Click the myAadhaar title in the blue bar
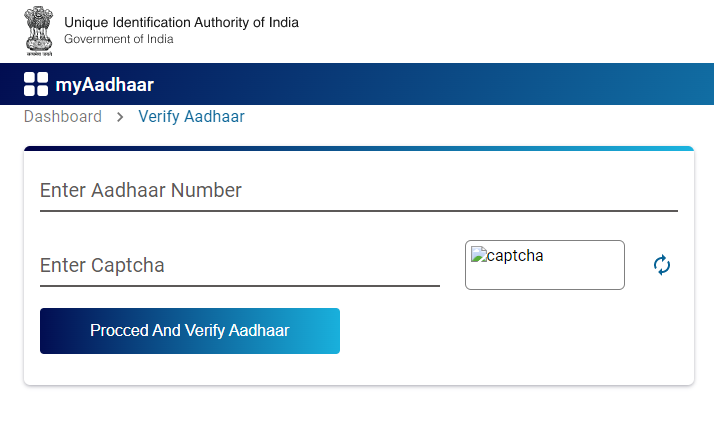This screenshot has height=446, width=714. click(x=105, y=85)
